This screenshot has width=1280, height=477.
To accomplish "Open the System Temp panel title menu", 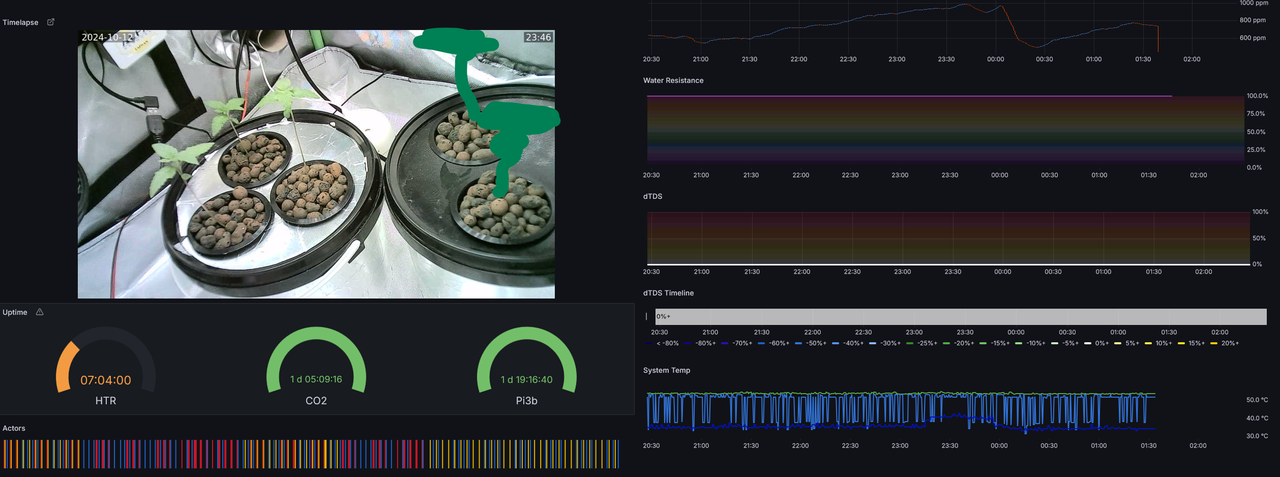I will click(666, 370).
